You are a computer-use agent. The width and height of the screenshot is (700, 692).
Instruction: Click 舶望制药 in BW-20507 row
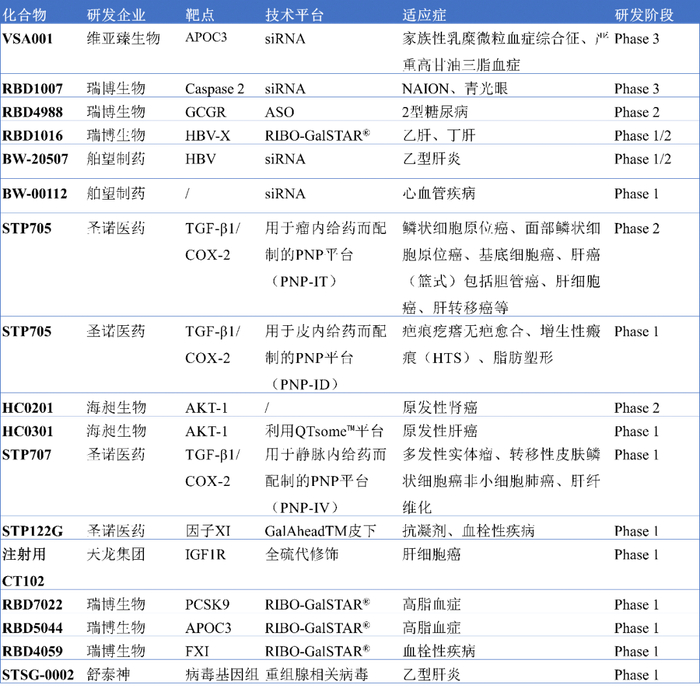[x=116, y=159]
